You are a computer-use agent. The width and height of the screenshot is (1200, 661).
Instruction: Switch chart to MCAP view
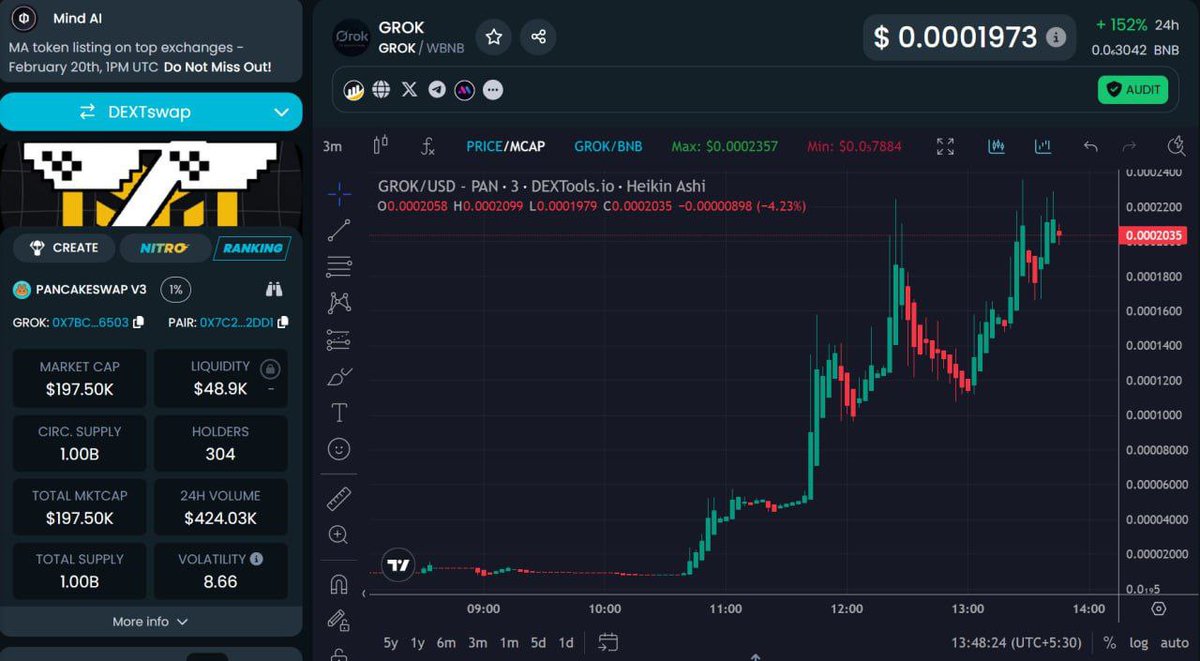[x=526, y=146]
